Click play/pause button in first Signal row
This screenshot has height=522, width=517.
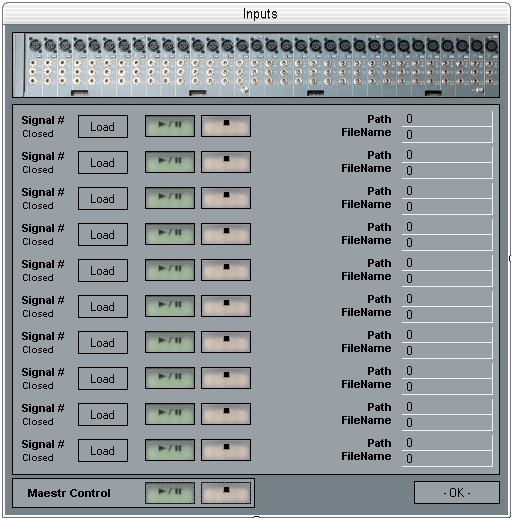170,126
